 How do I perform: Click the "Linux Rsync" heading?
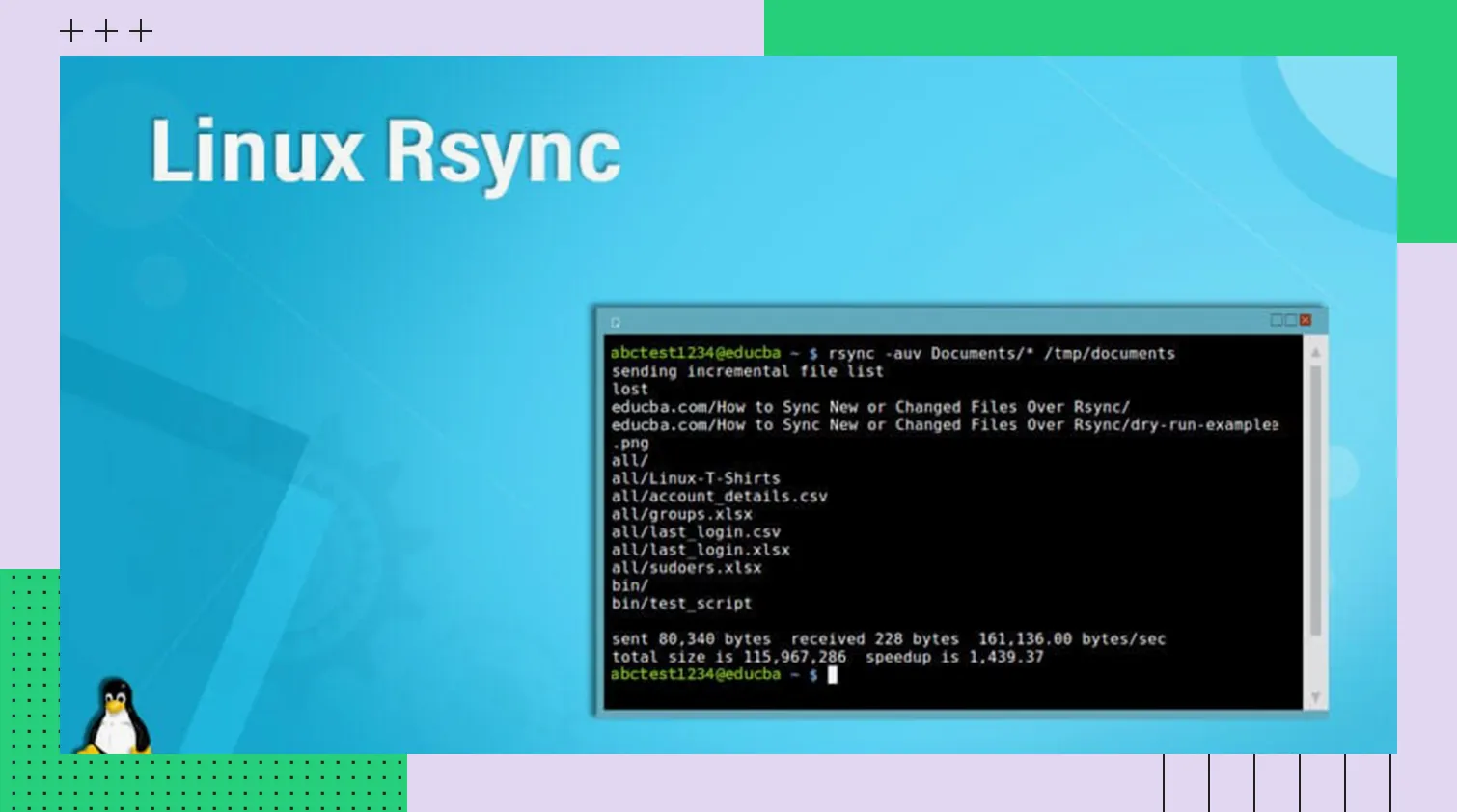coord(385,152)
